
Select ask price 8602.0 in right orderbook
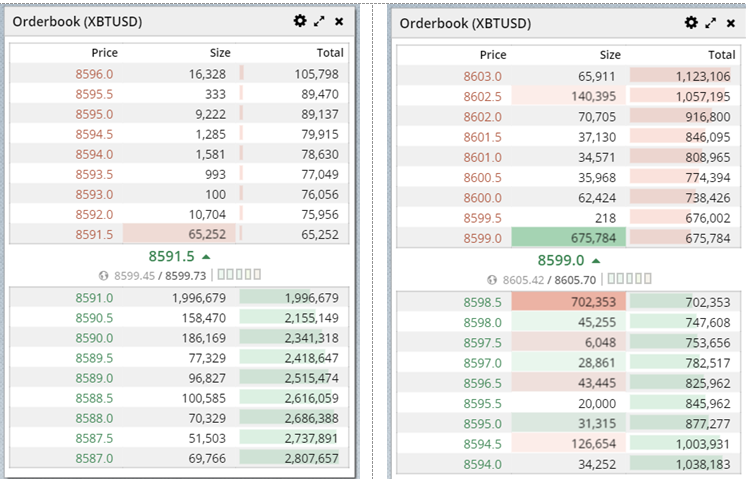pyautogui.click(x=482, y=117)
